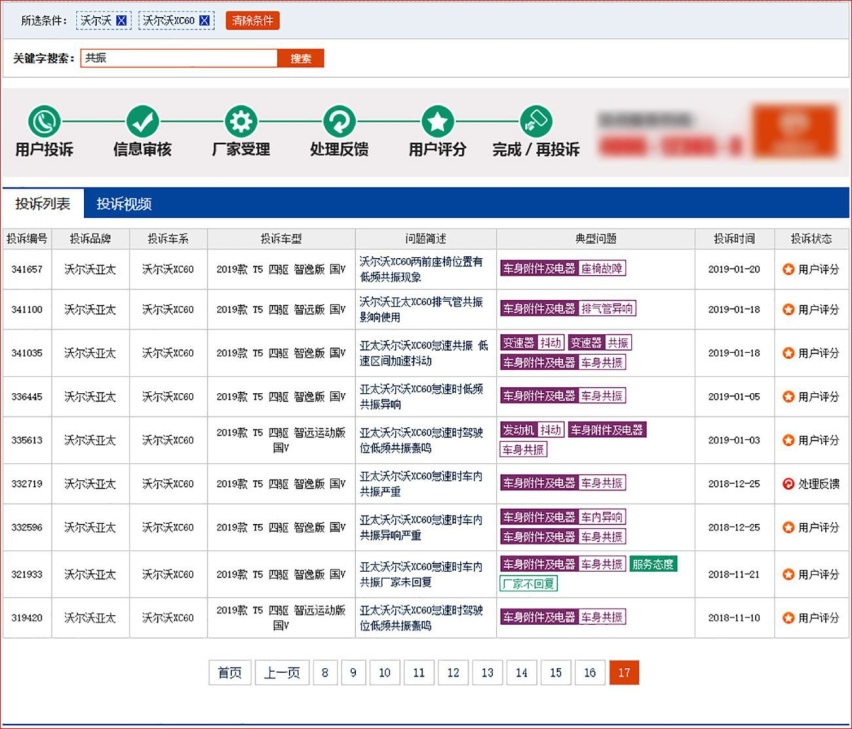Click the status star icon in row 319420
Screen dimensions: 852x729
tap(788, 618)
